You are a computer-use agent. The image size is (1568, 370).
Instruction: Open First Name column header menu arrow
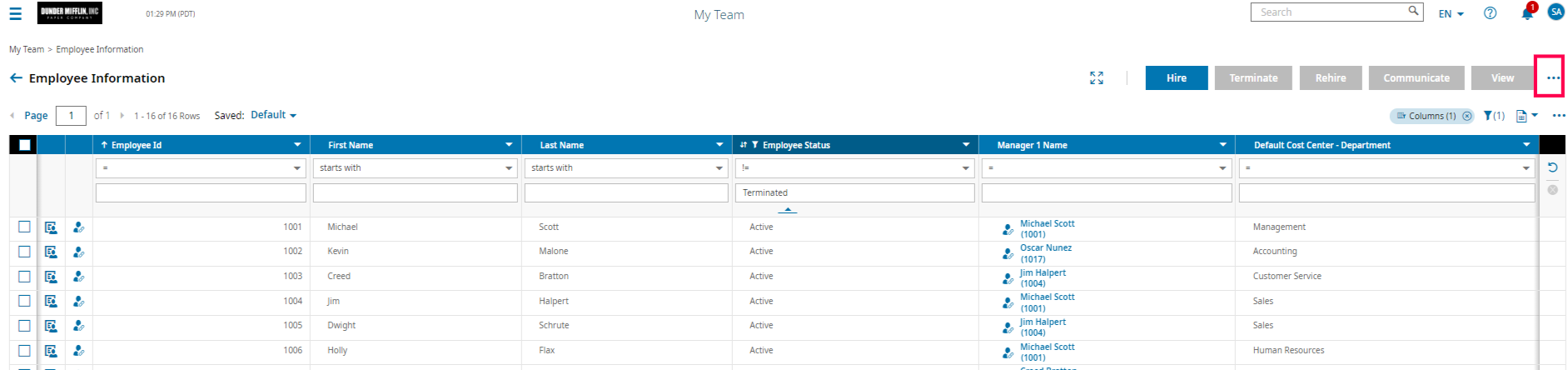tap(509, 145)
